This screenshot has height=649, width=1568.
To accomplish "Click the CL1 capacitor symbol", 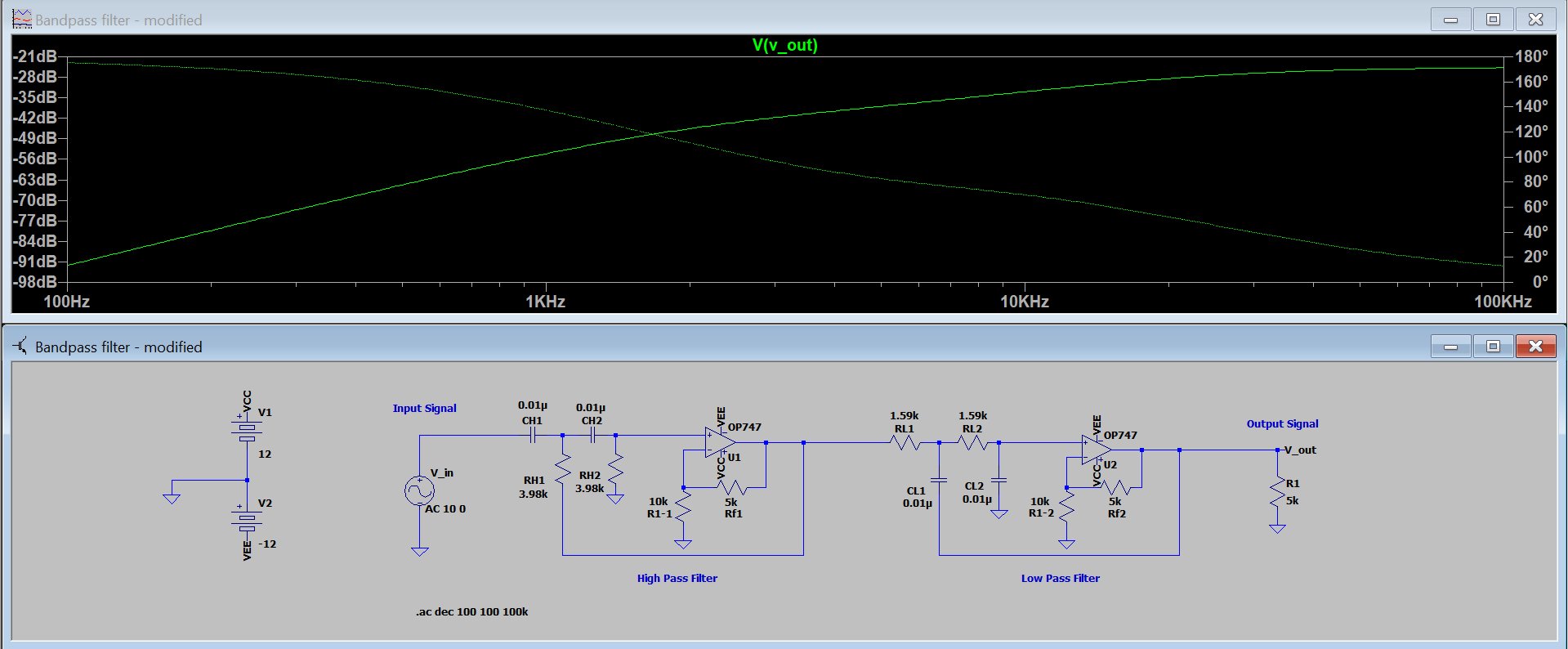I will pos(939,480).
